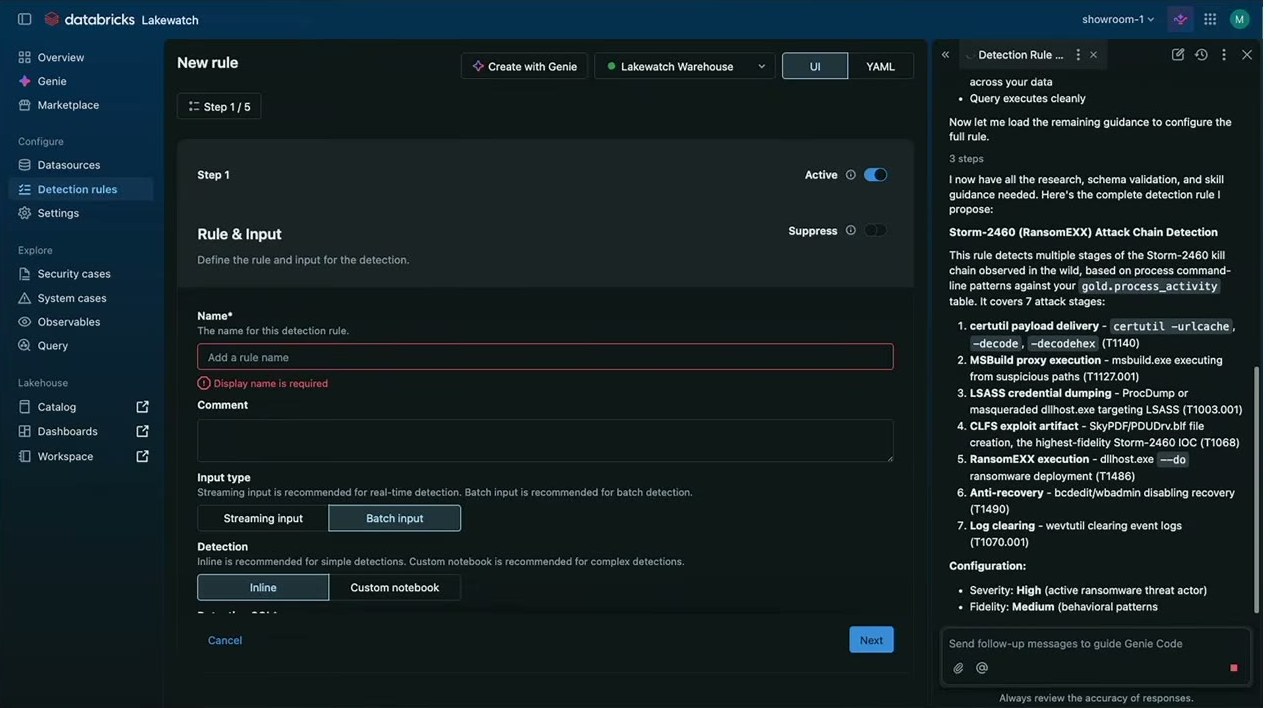The image size is (1270, 708).
Task: Click the Next button
Action: (x=872, y=640)
